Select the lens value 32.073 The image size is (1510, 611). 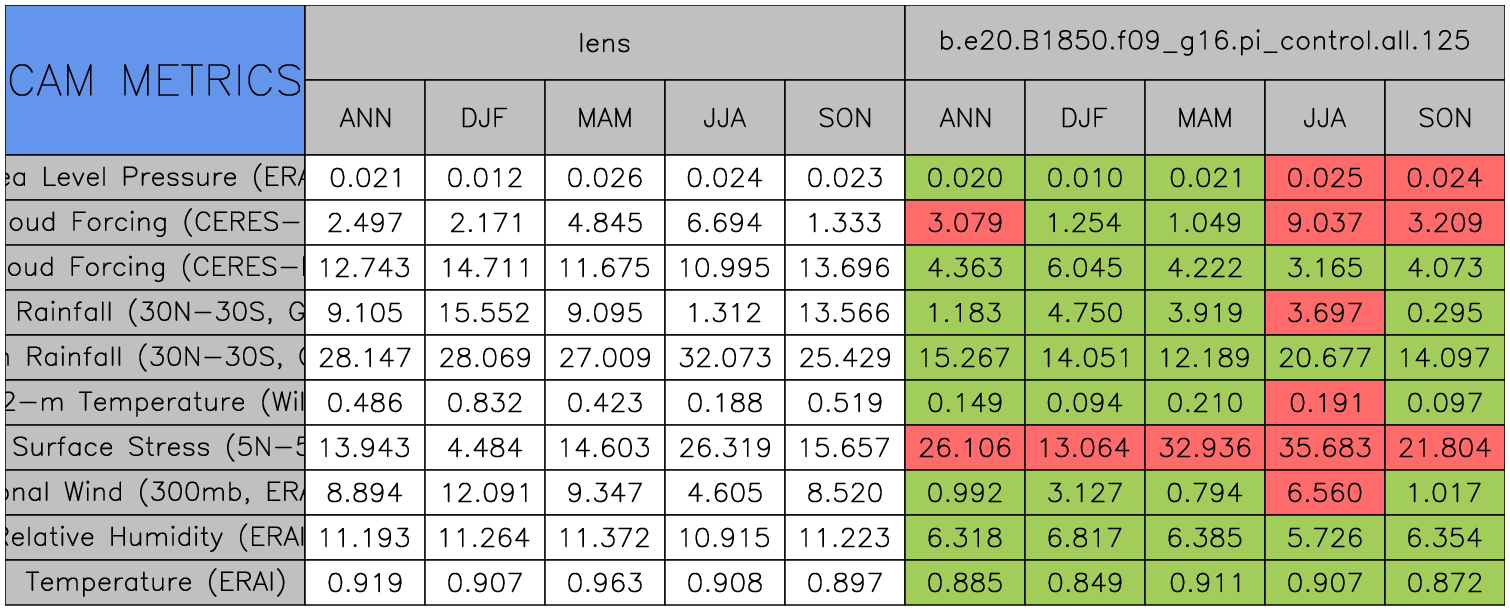(x=724, y=358)
